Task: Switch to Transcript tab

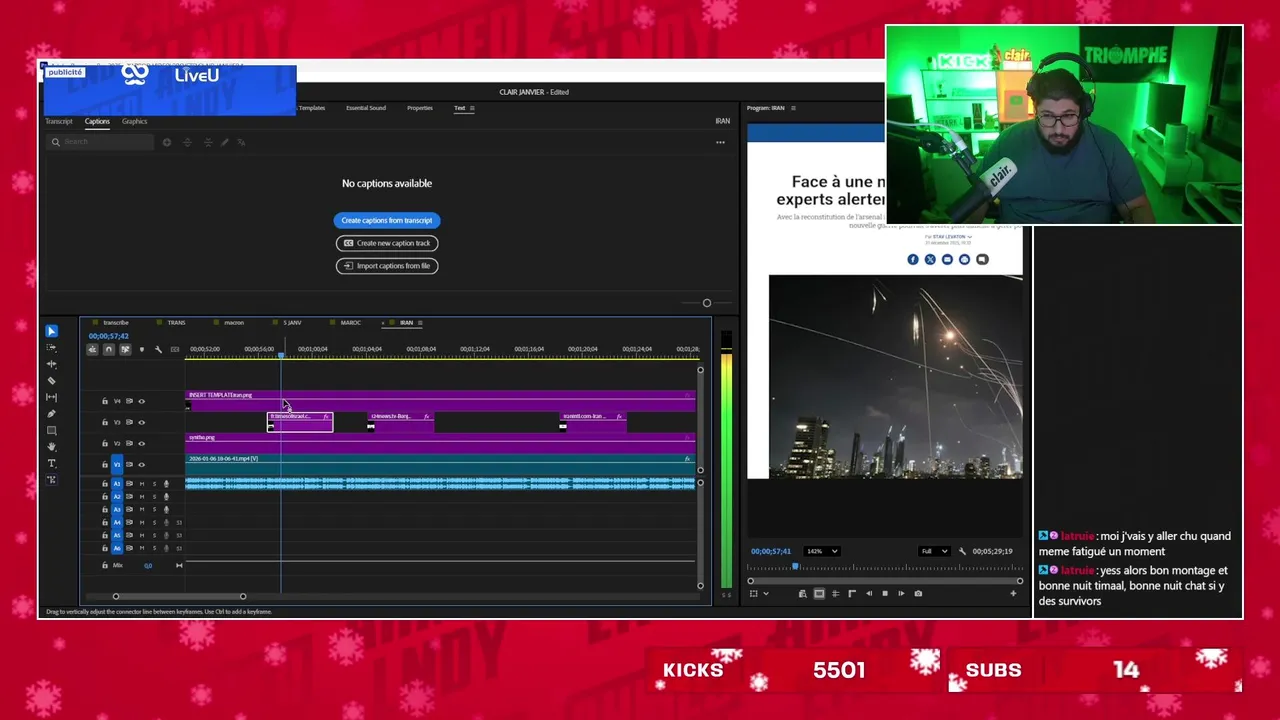Action: (59, 121)
